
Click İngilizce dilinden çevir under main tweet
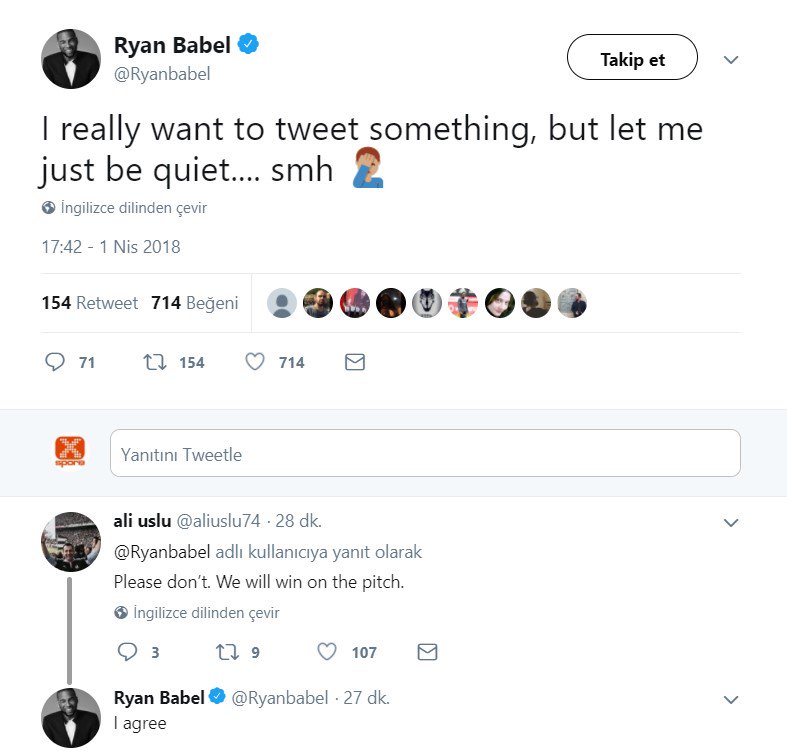133,208
